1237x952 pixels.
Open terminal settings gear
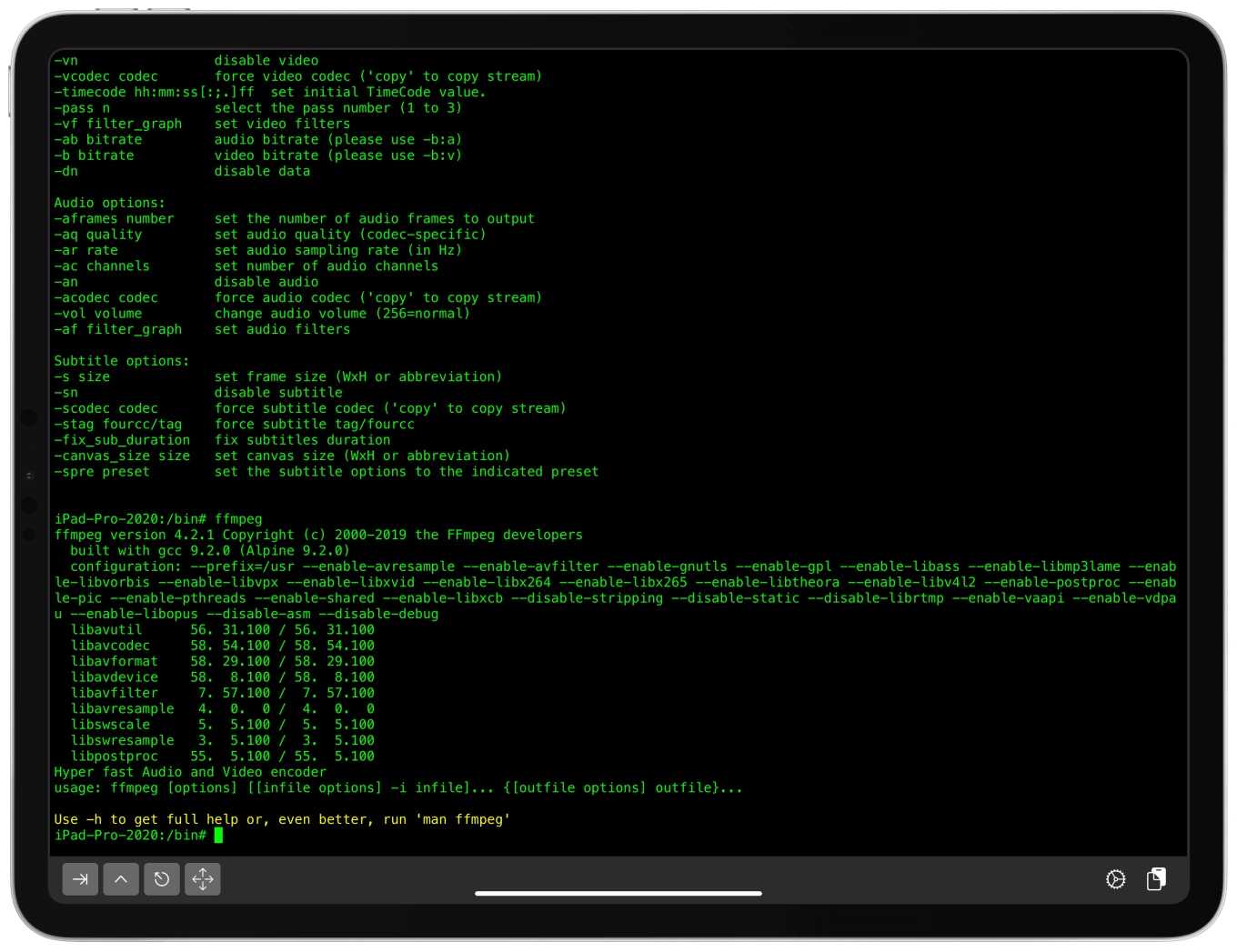(x=1116, y=879)
